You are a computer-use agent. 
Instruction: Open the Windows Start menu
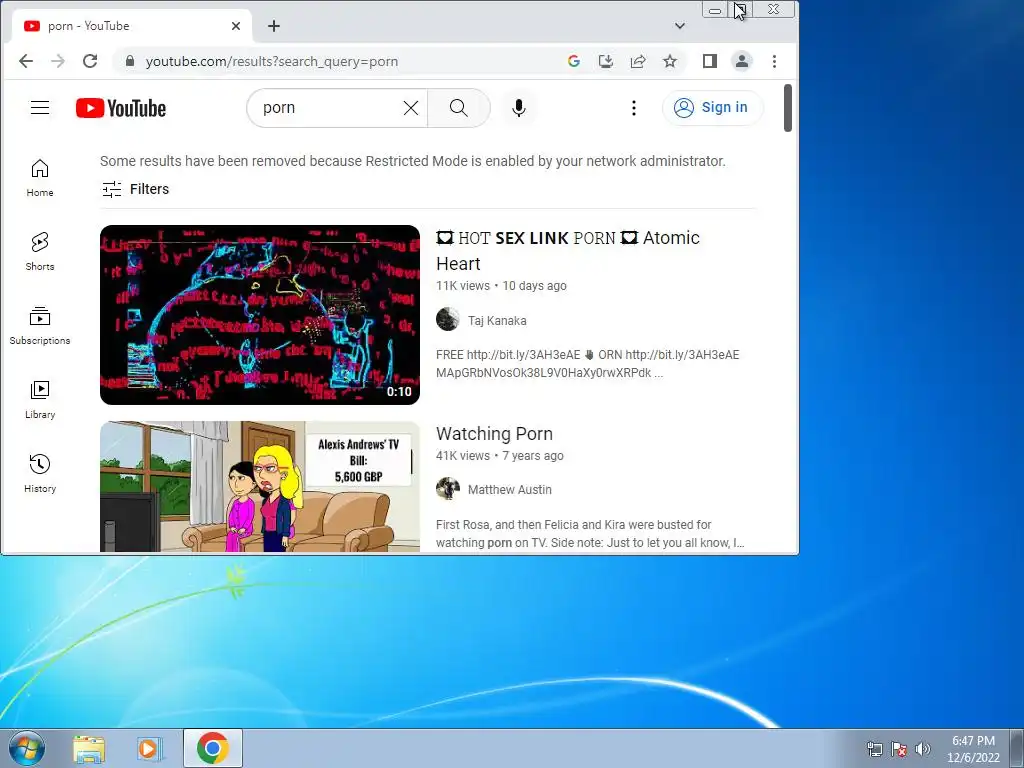tap(26, 748)
